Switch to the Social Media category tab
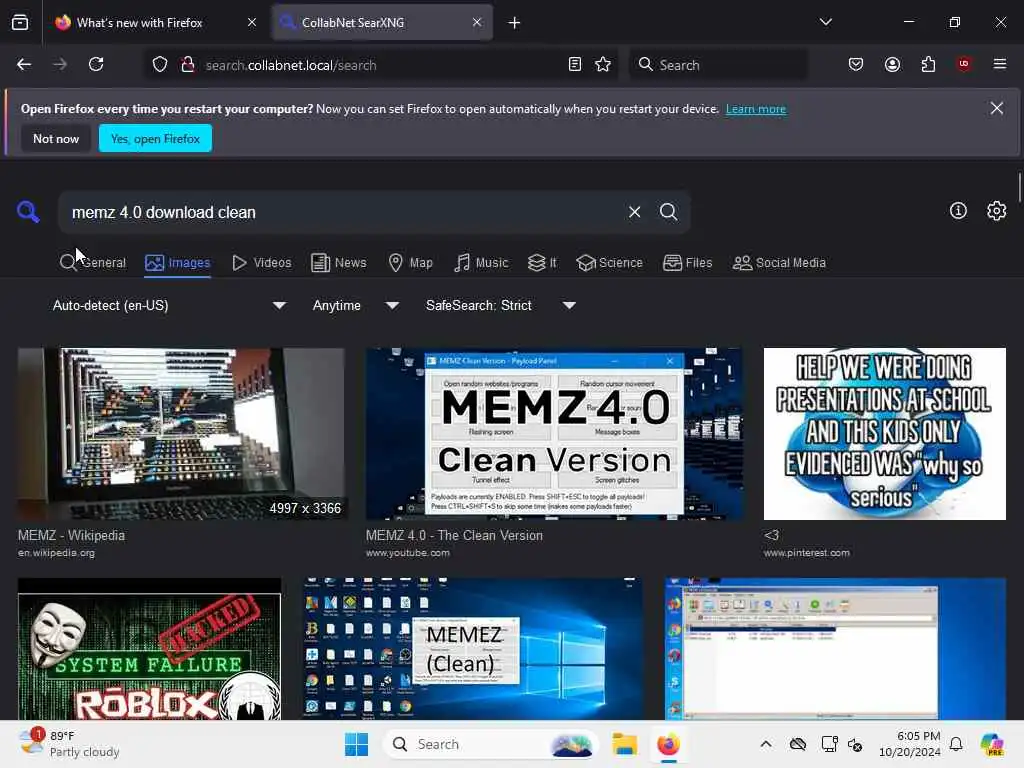 pyautogui.click(x=779, y=263)
